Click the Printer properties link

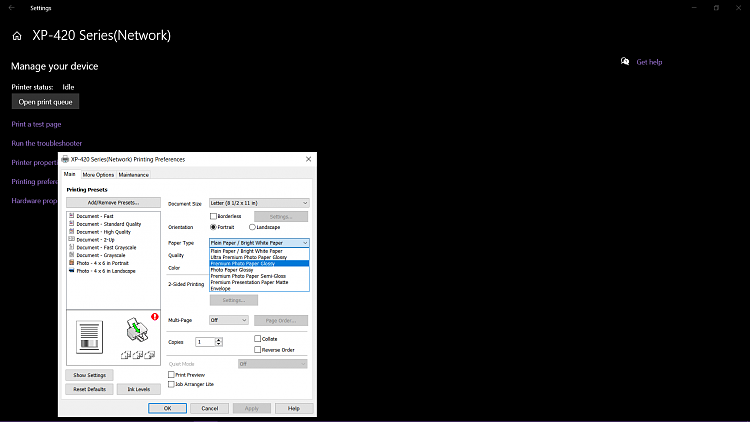point(34,163)
